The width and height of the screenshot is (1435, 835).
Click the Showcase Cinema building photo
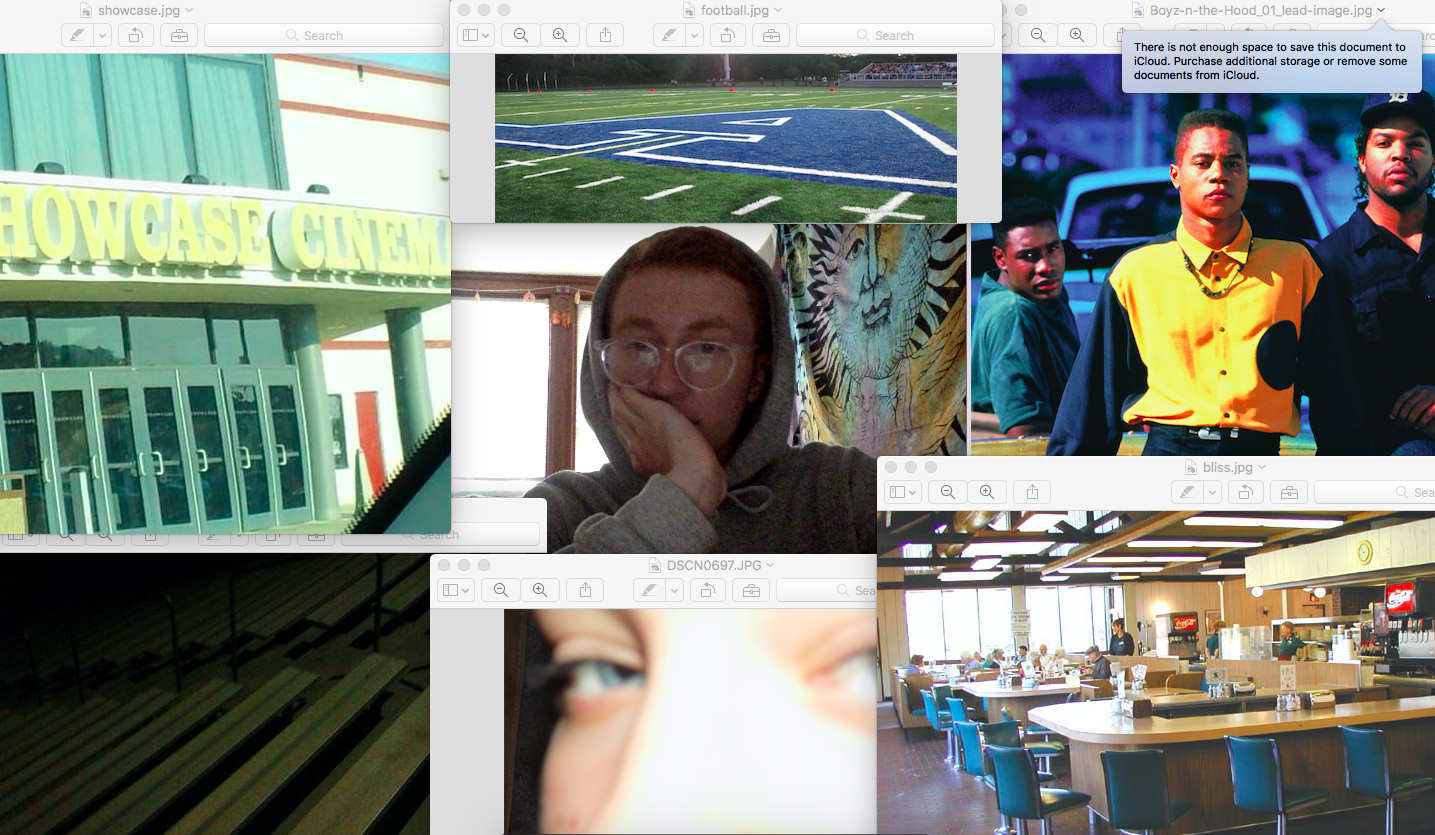tap(225, 293)
